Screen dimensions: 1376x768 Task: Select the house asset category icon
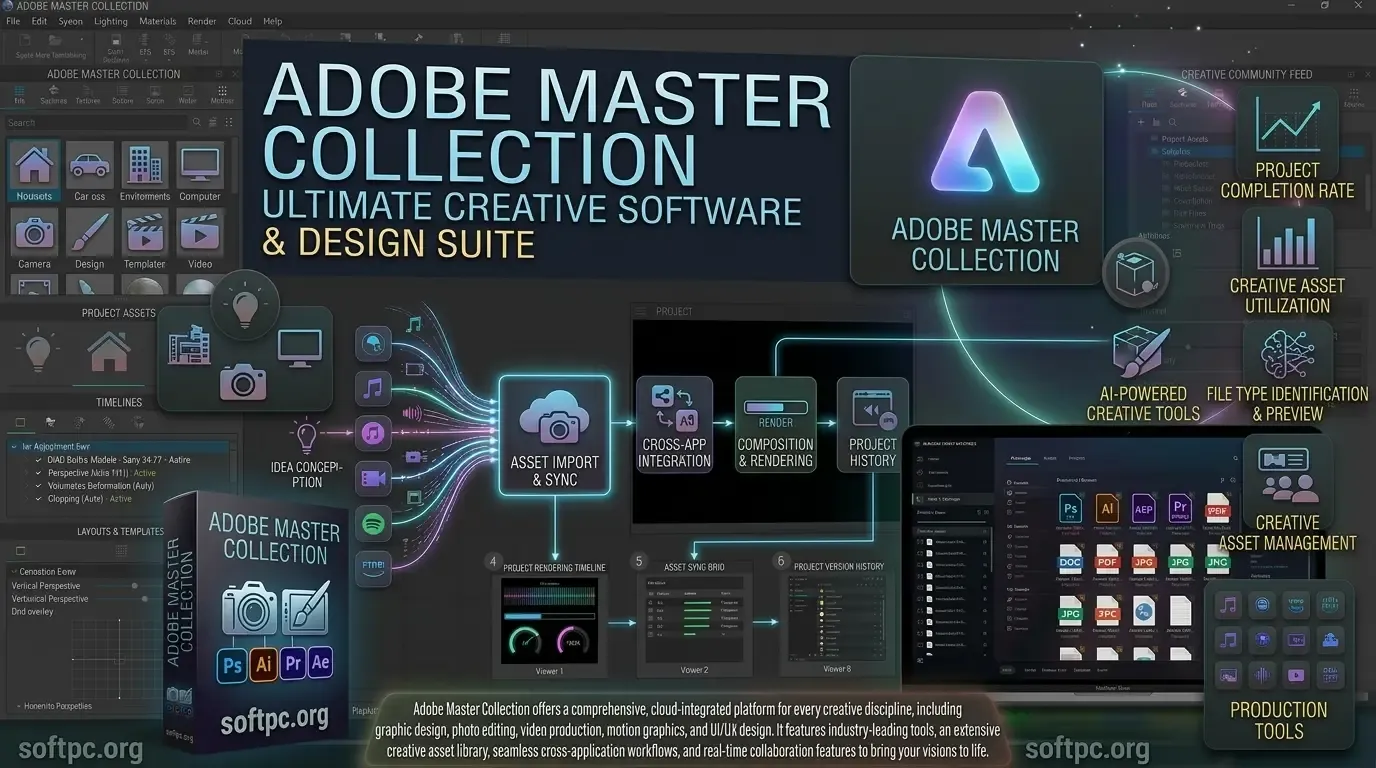(x=34, y=164)
